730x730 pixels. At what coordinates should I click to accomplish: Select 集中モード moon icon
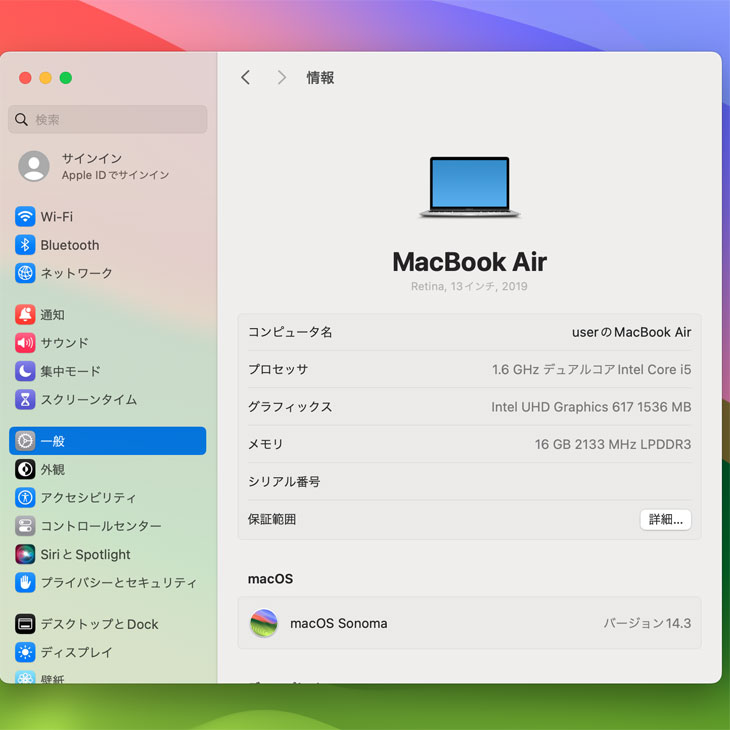pos(25,371)
